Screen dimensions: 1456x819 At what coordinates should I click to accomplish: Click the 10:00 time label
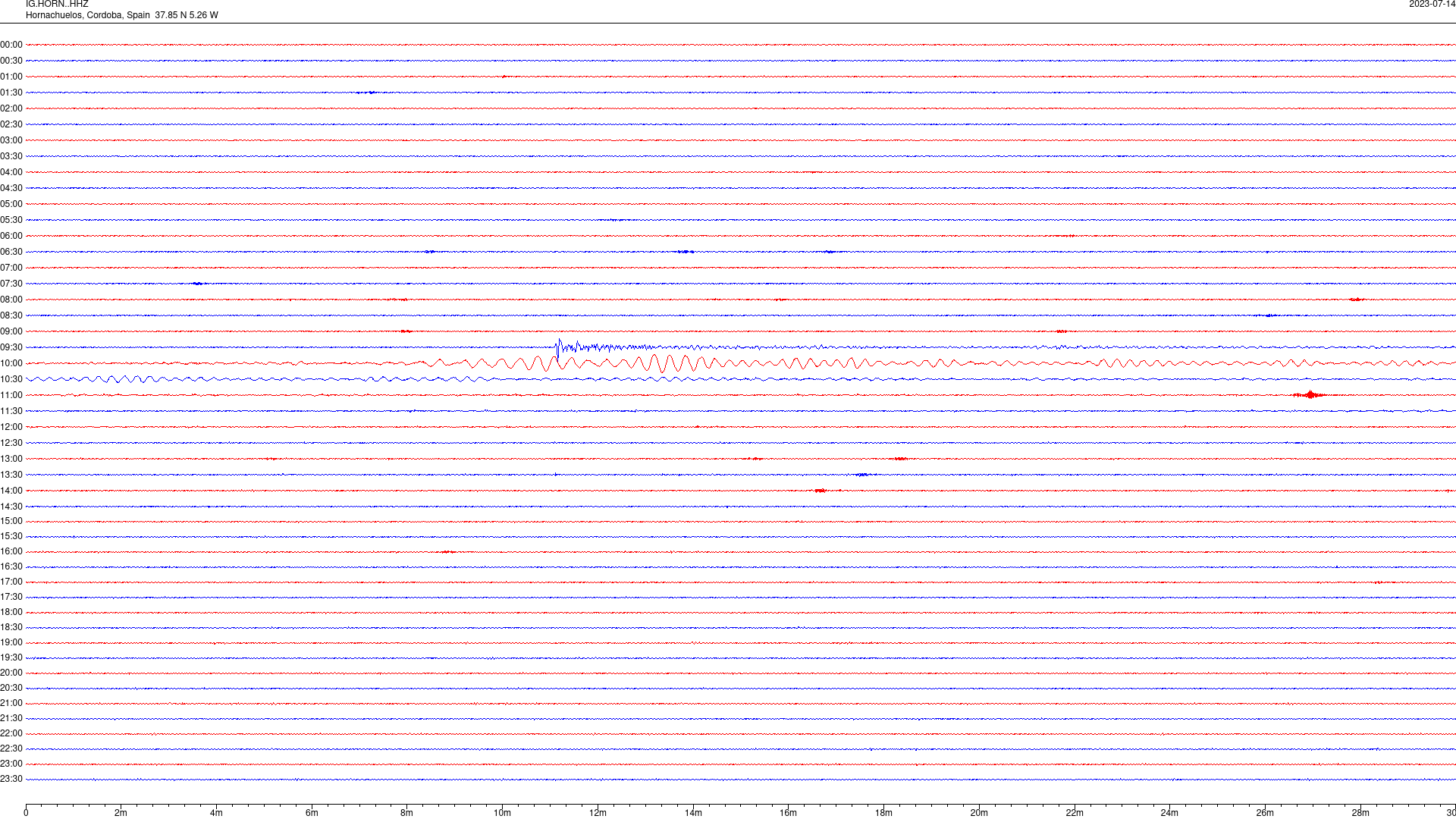point(11,363)
